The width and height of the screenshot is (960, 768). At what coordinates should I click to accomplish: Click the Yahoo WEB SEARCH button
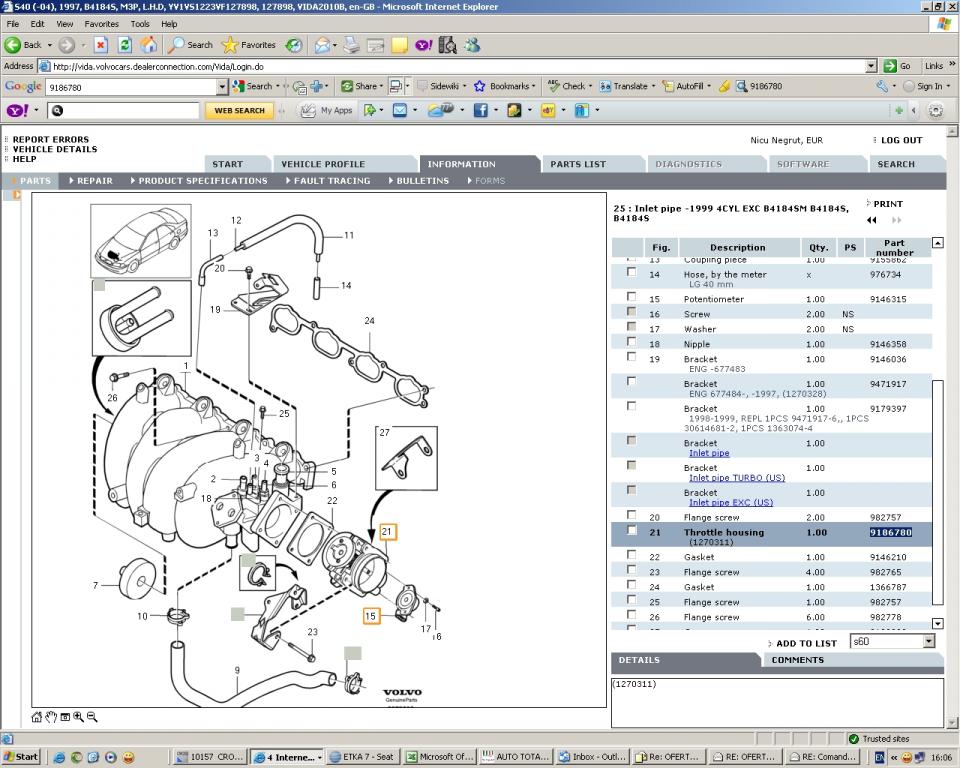(239, 110)
